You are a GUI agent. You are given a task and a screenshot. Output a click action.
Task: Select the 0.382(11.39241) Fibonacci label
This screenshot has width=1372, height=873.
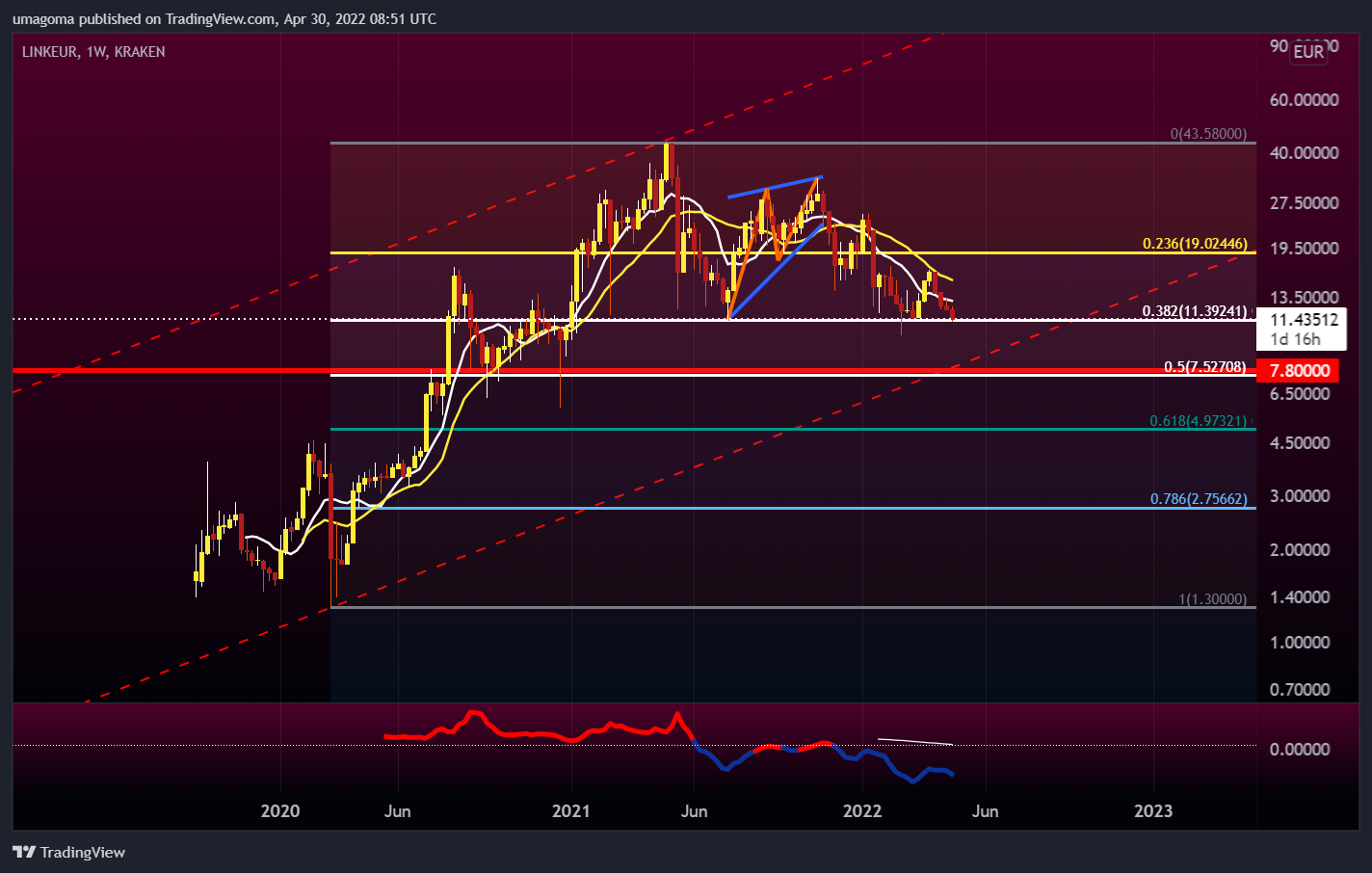(1195, 311)
